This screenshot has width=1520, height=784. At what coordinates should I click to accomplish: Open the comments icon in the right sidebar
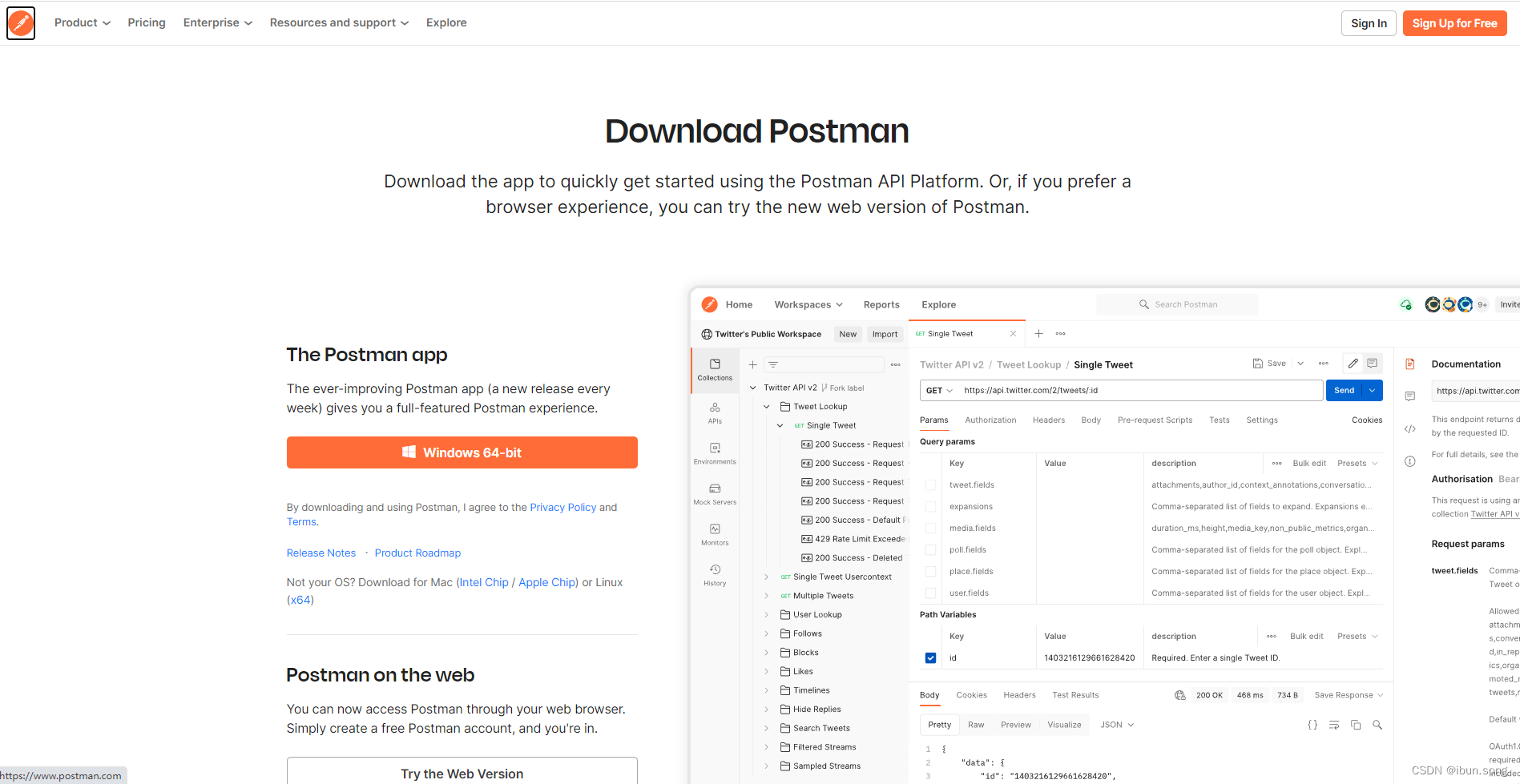coord(1409,396)
